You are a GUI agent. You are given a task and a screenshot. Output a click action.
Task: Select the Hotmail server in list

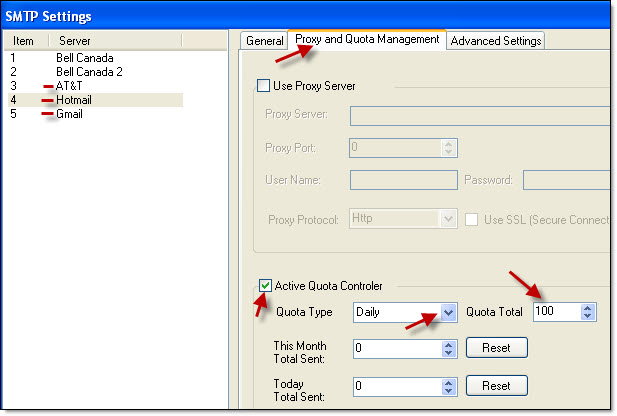pos(75,100)
